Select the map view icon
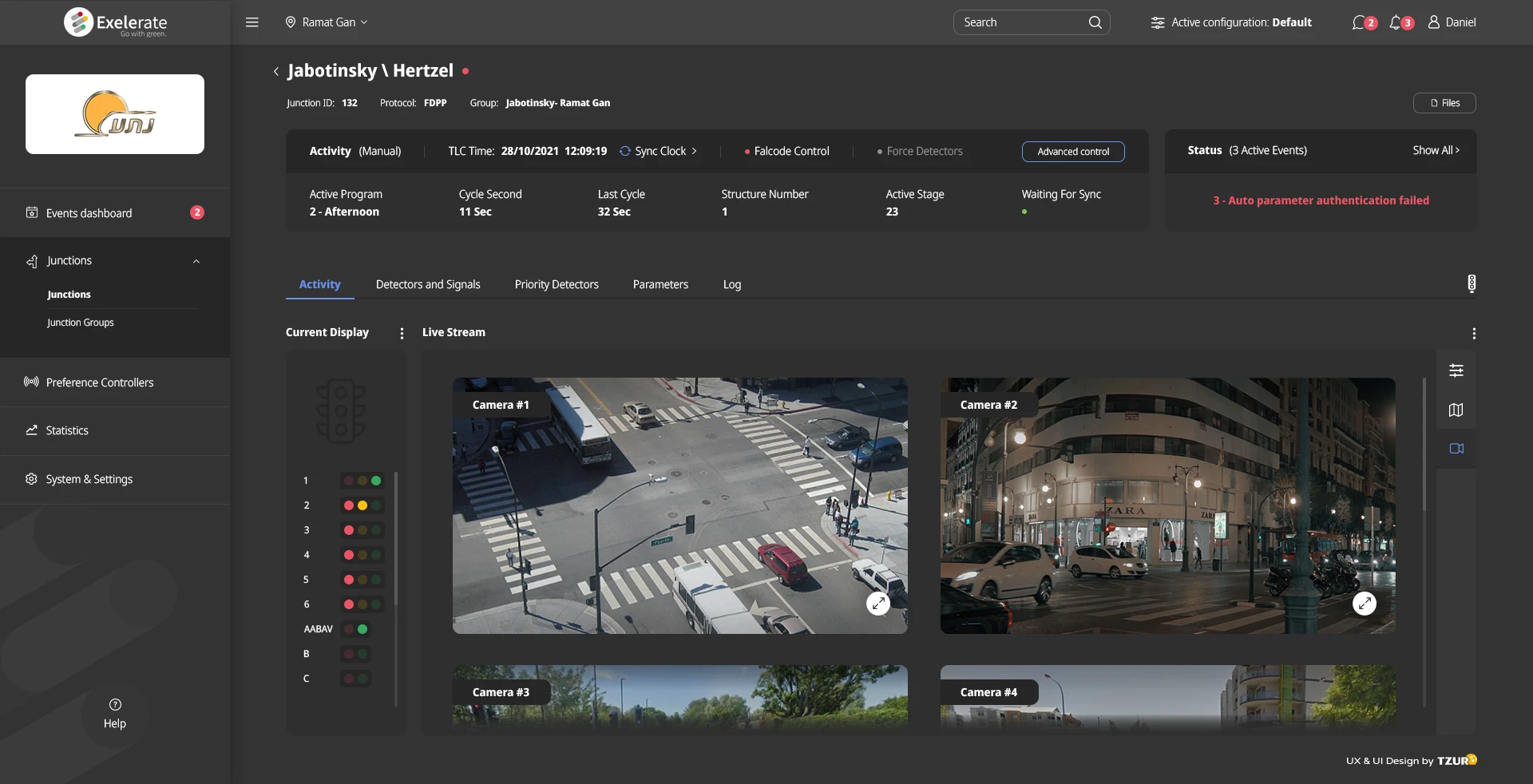Viewport: 1533px width, 784px height. tap(1456, 410)
